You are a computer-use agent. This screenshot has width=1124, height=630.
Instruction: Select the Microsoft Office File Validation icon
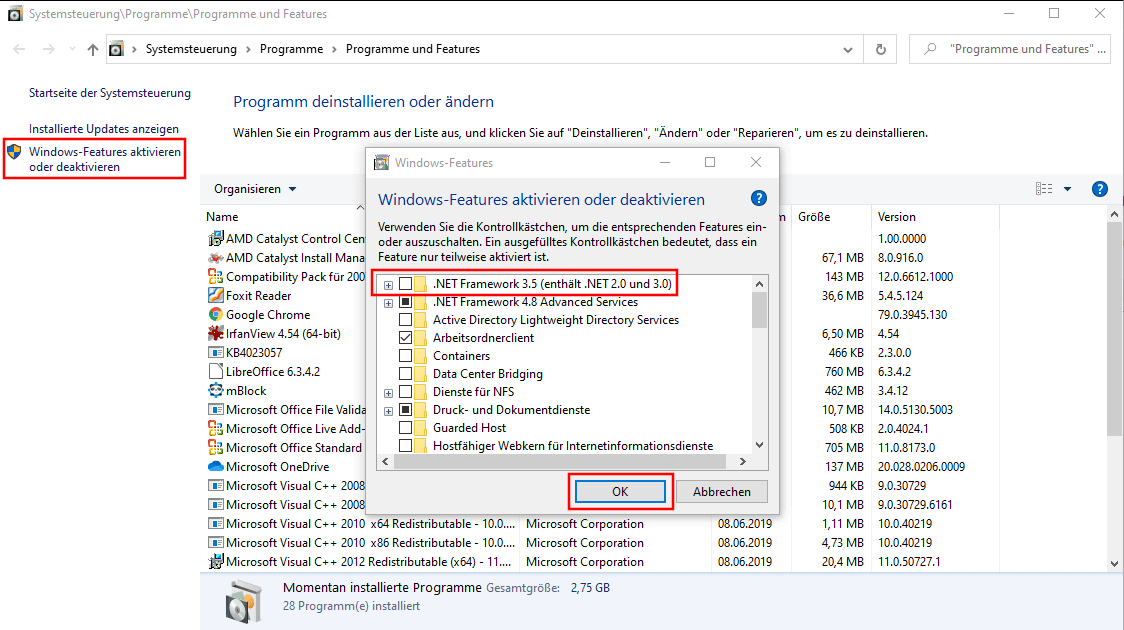215,409
